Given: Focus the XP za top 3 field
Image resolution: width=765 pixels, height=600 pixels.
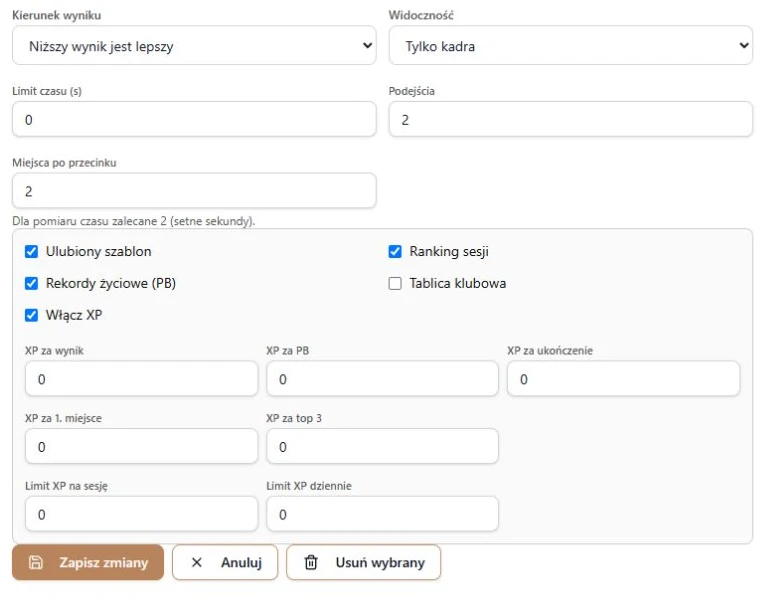Looking at the screenshot, I should click(x=382, y=446).
